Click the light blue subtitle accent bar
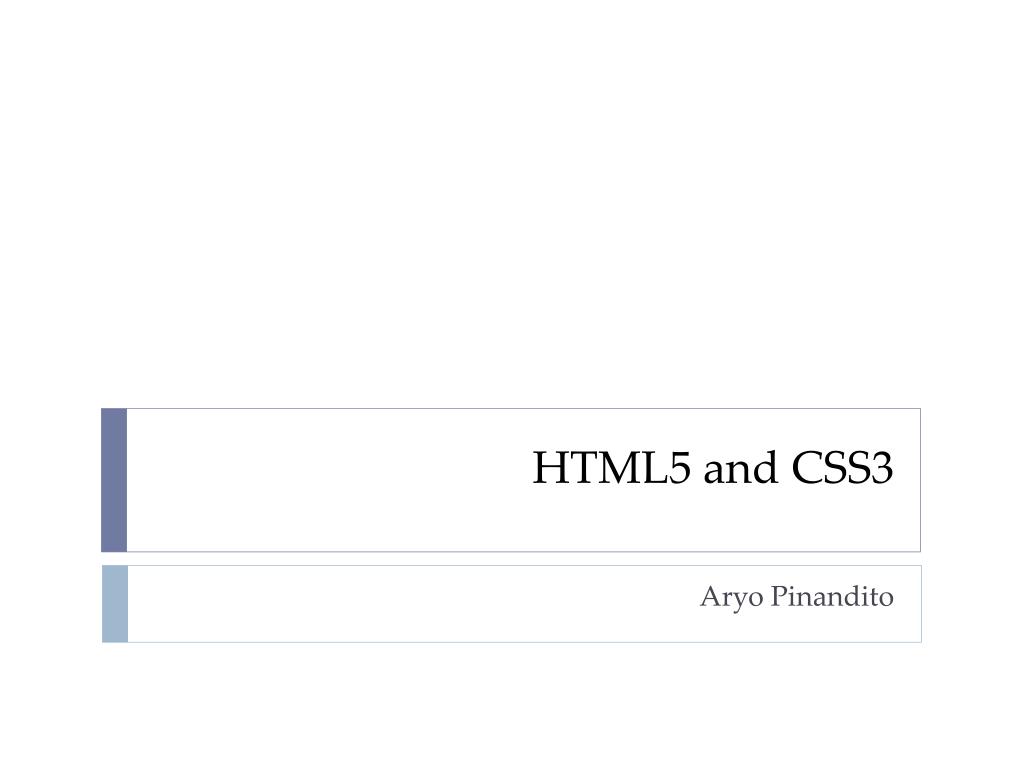Image resolution: width=1024 pixels, height=768 pixels. 115,604
